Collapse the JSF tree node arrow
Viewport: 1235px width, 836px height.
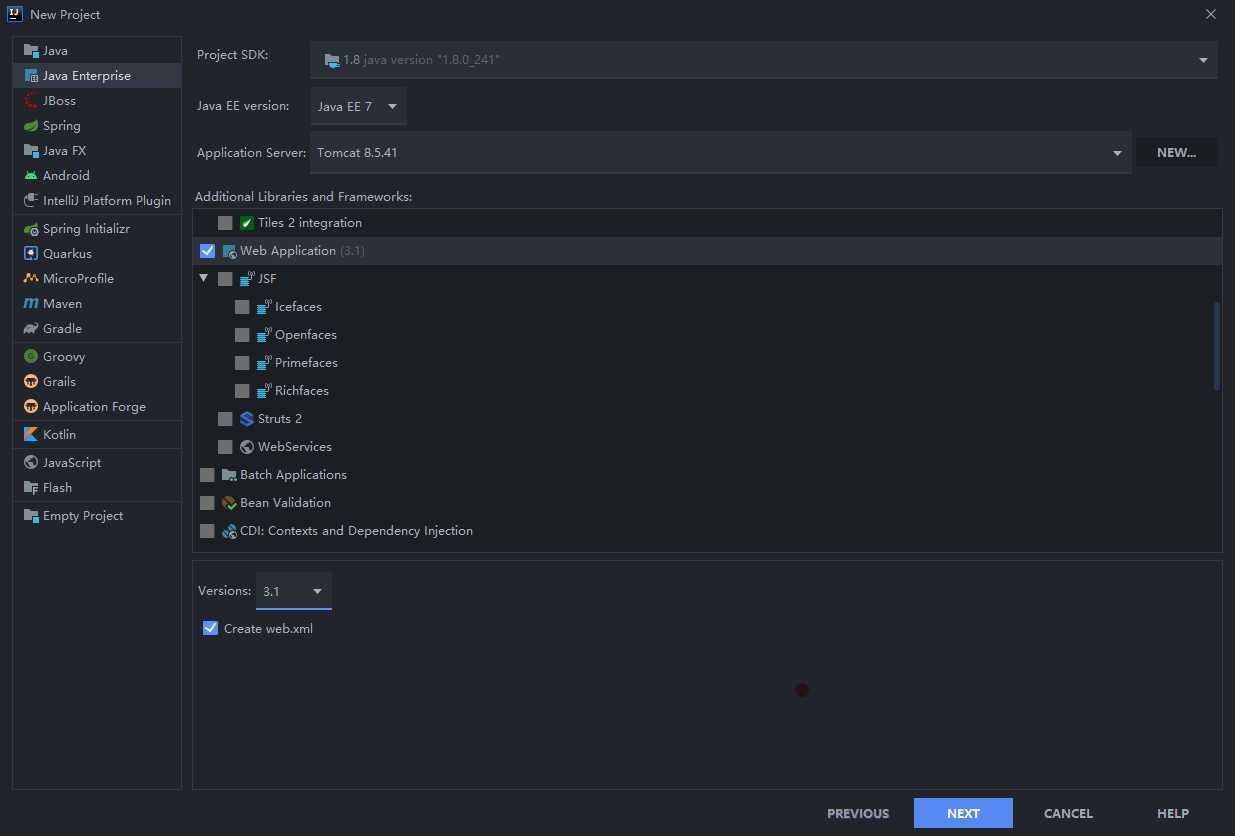coord(204,278)
